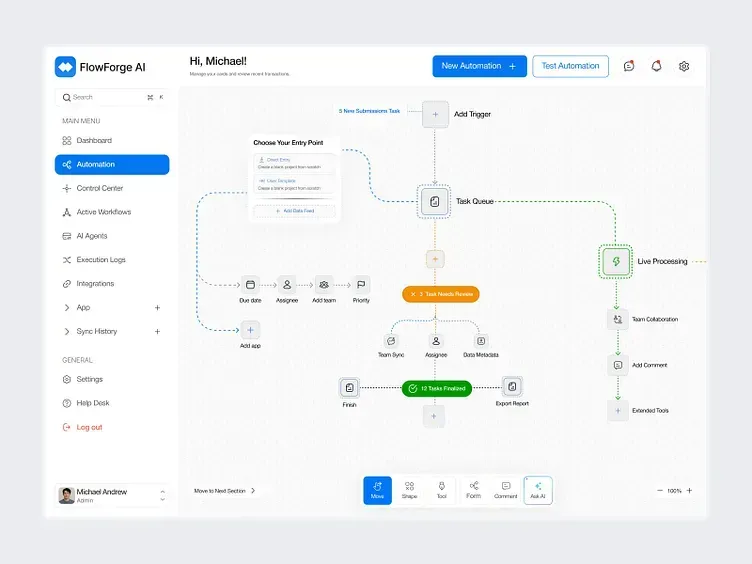Zoom out with the minus control

coord(659,491)
